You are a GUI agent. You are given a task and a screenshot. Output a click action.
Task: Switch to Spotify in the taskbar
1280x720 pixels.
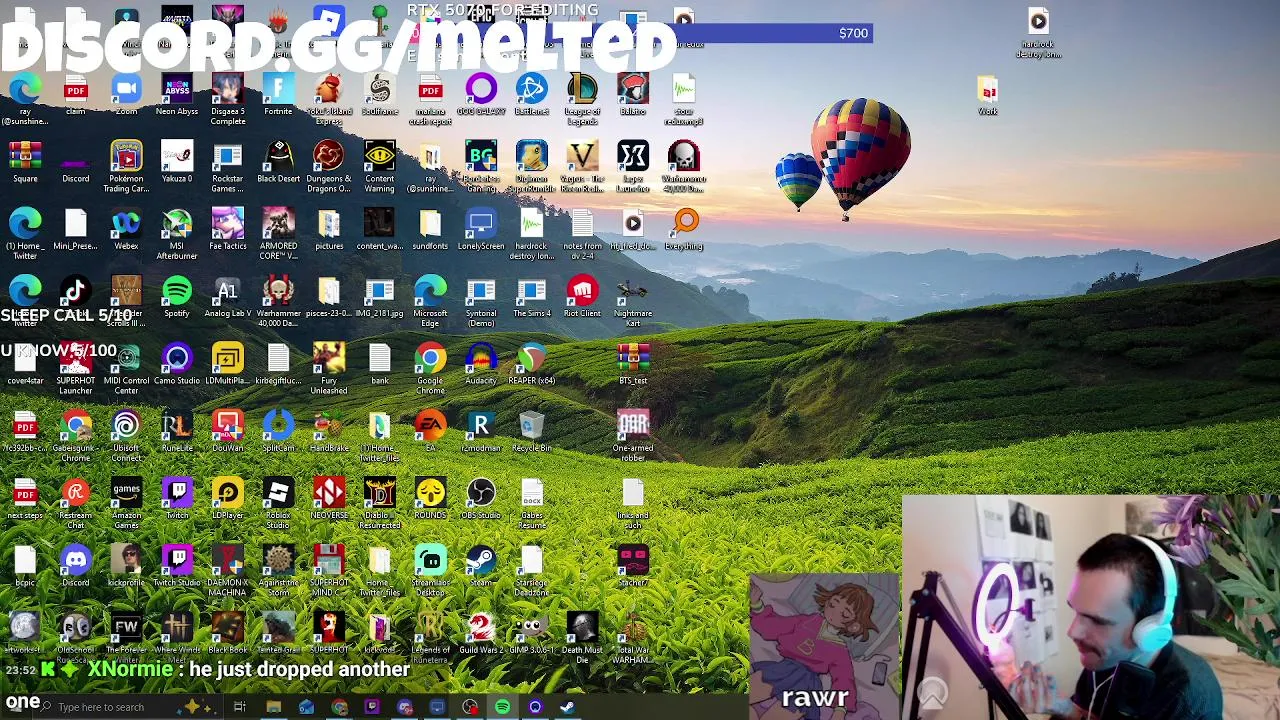(x=502, y=707)
